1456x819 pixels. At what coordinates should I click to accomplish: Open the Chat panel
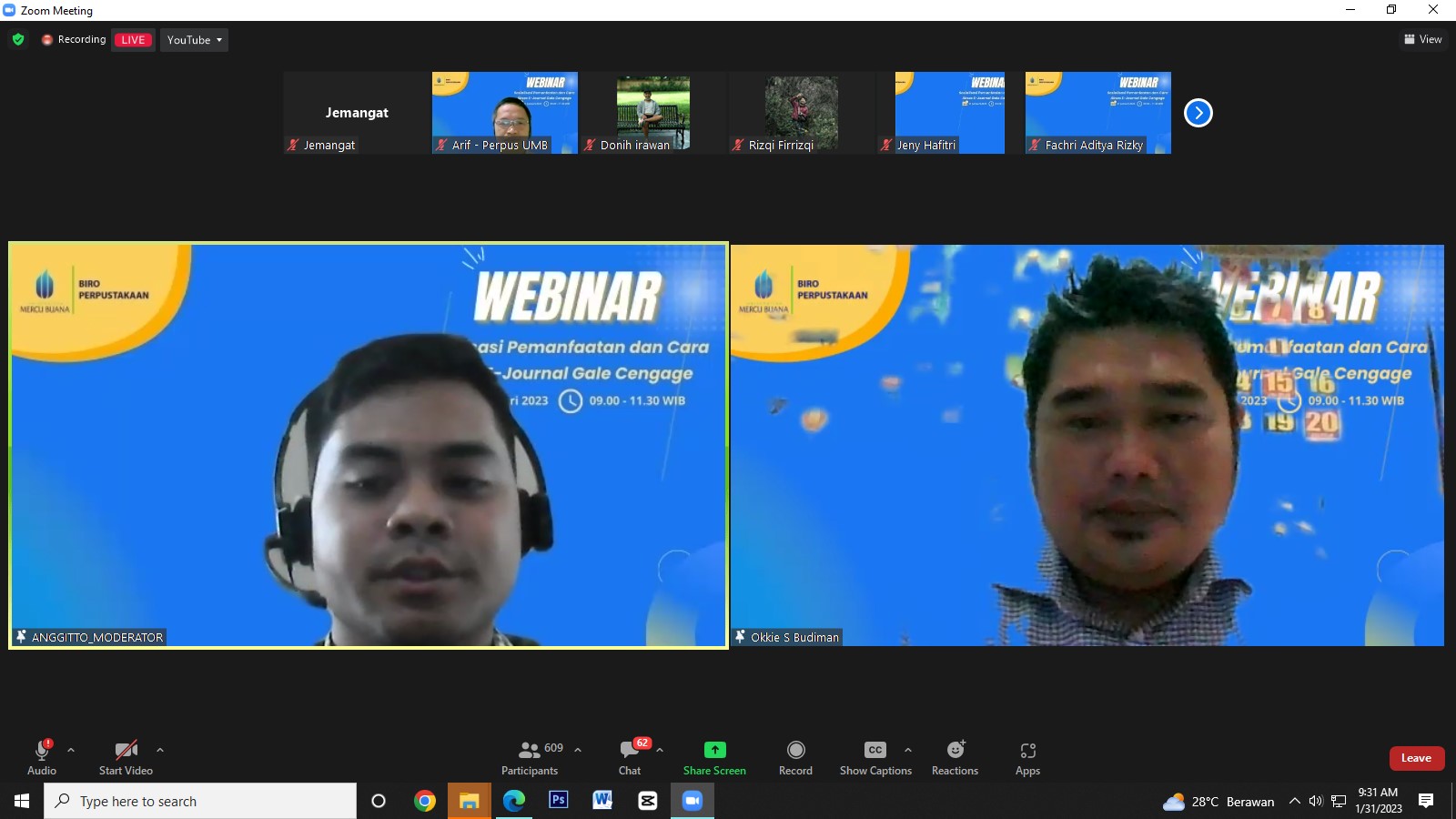(x=630, y=757)
